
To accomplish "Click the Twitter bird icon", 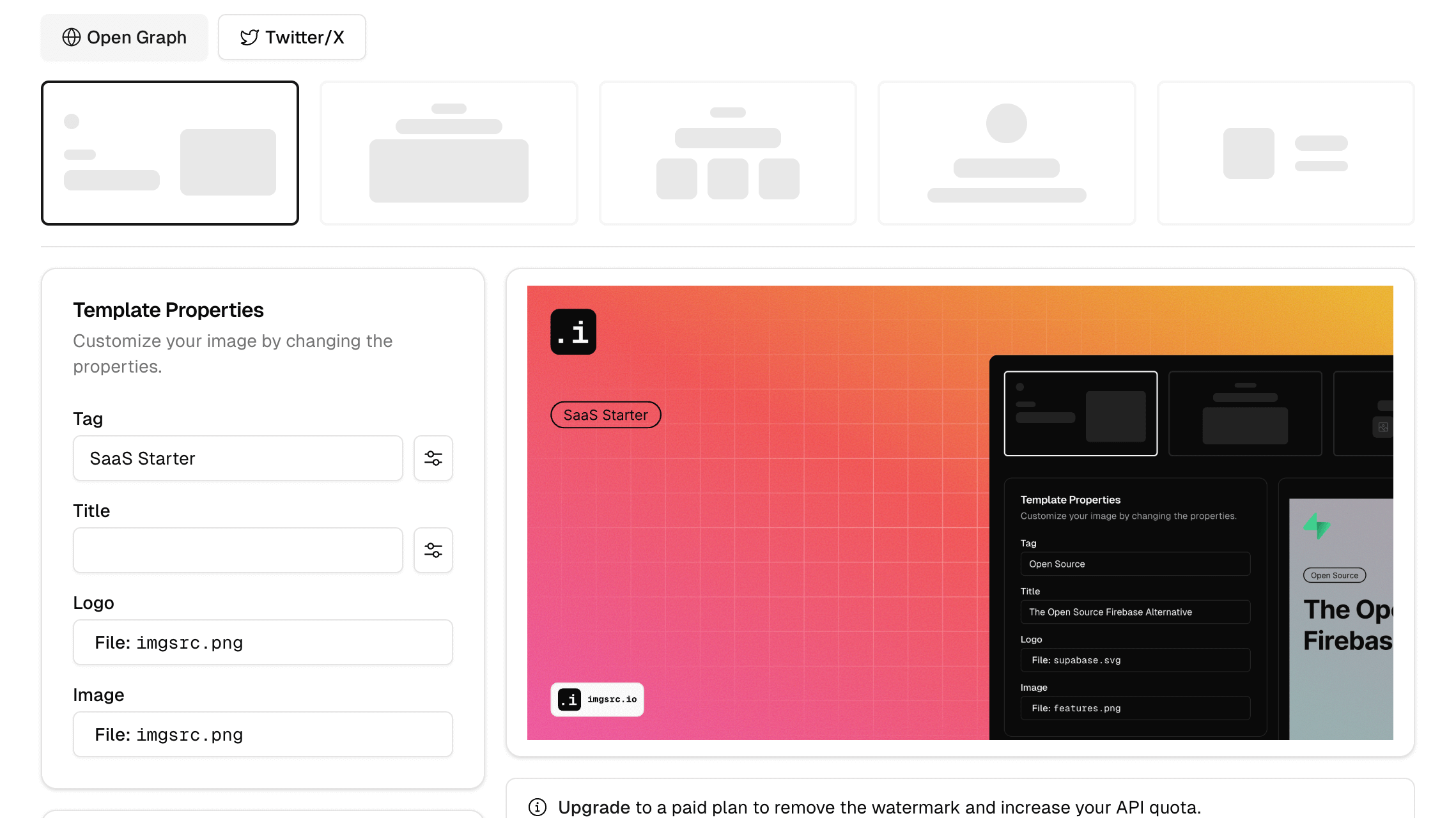I will pos(249,38).
